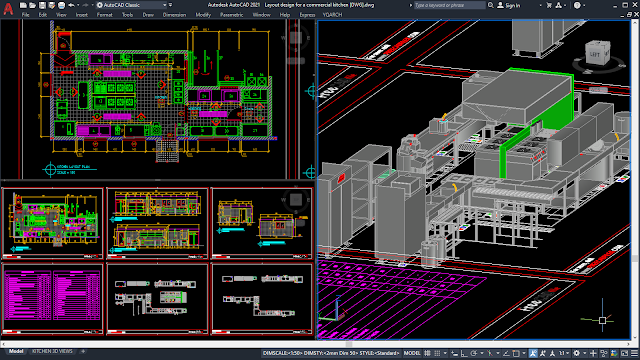The height and width of the screenshot is (360, 640).
Task: Open the Help question mark icon
Action: pos(577,5)
